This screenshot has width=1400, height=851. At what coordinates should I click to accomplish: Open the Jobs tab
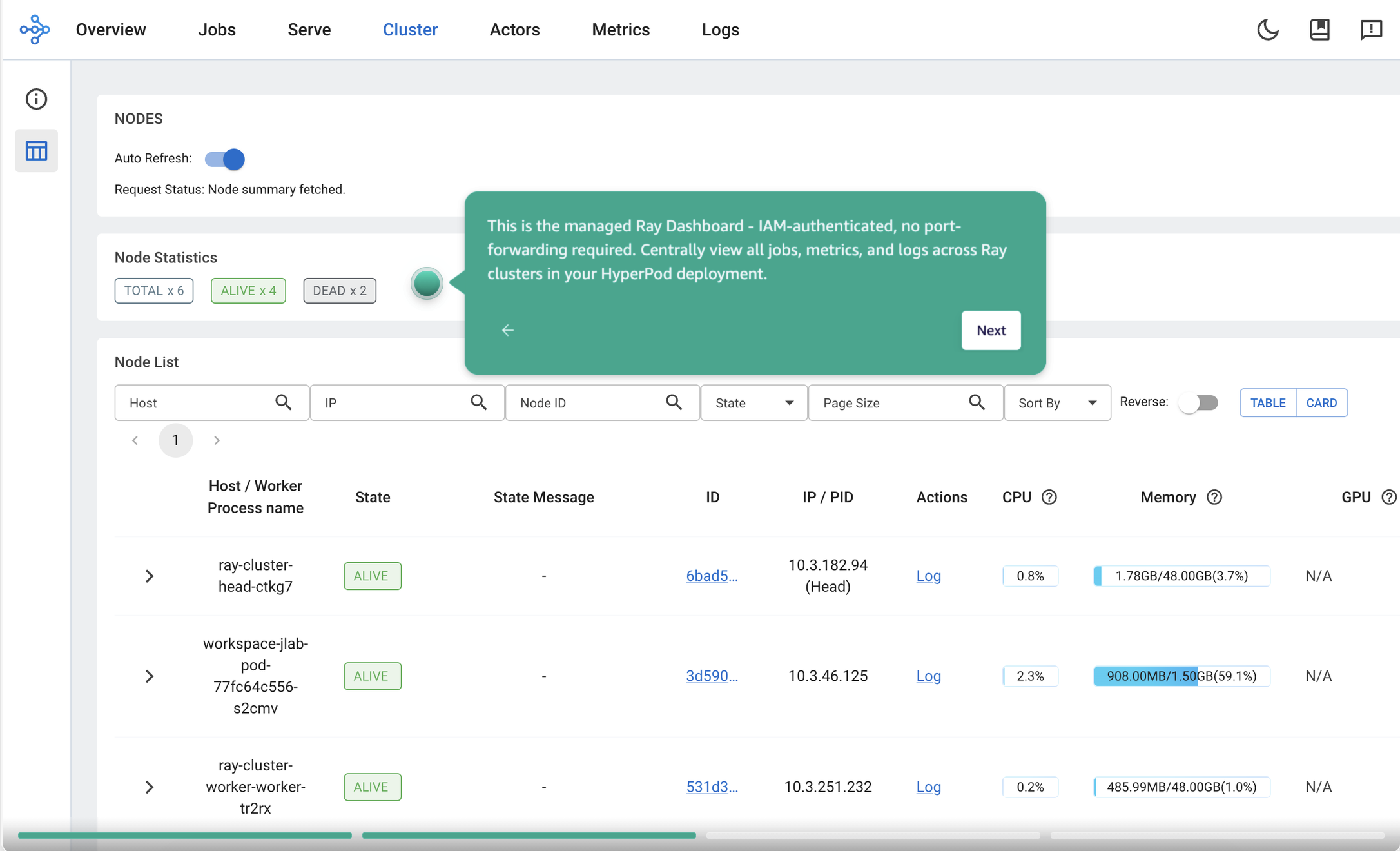click(217, 30)
